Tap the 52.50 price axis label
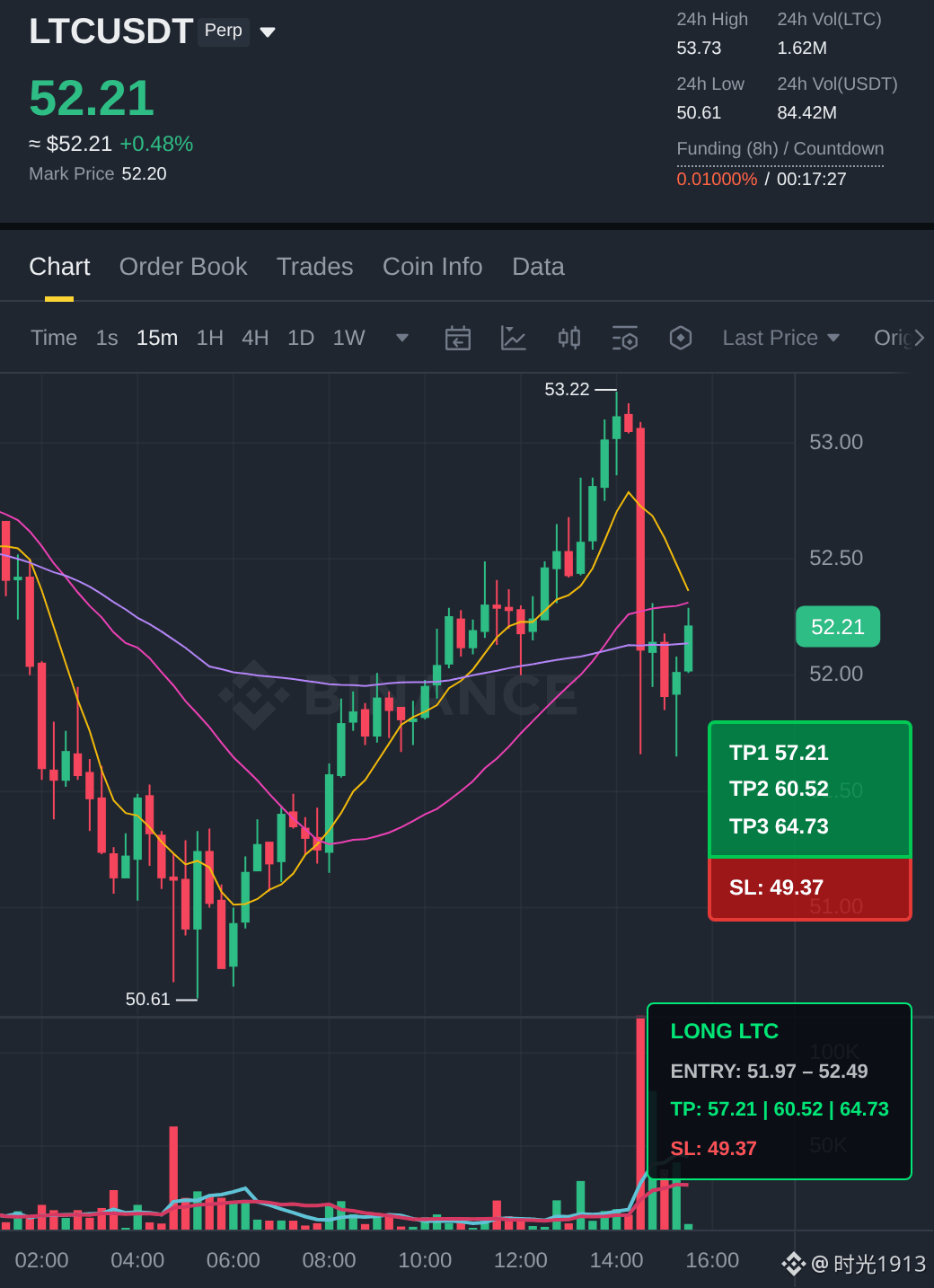The image size is (934, 1288). [836, 558]
